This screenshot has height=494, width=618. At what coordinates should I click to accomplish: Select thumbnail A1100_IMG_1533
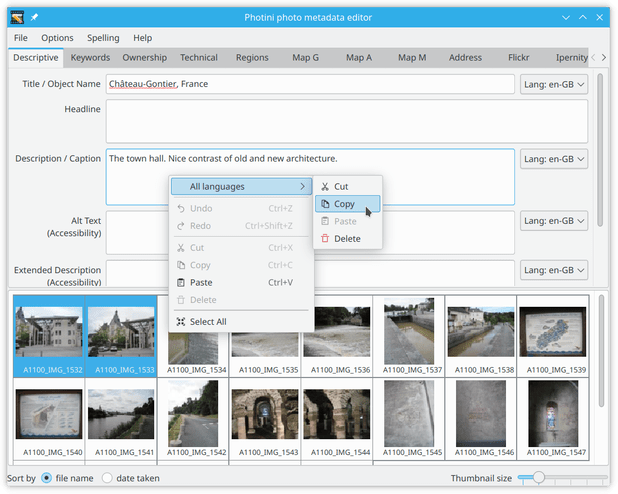tap(121, 336)
